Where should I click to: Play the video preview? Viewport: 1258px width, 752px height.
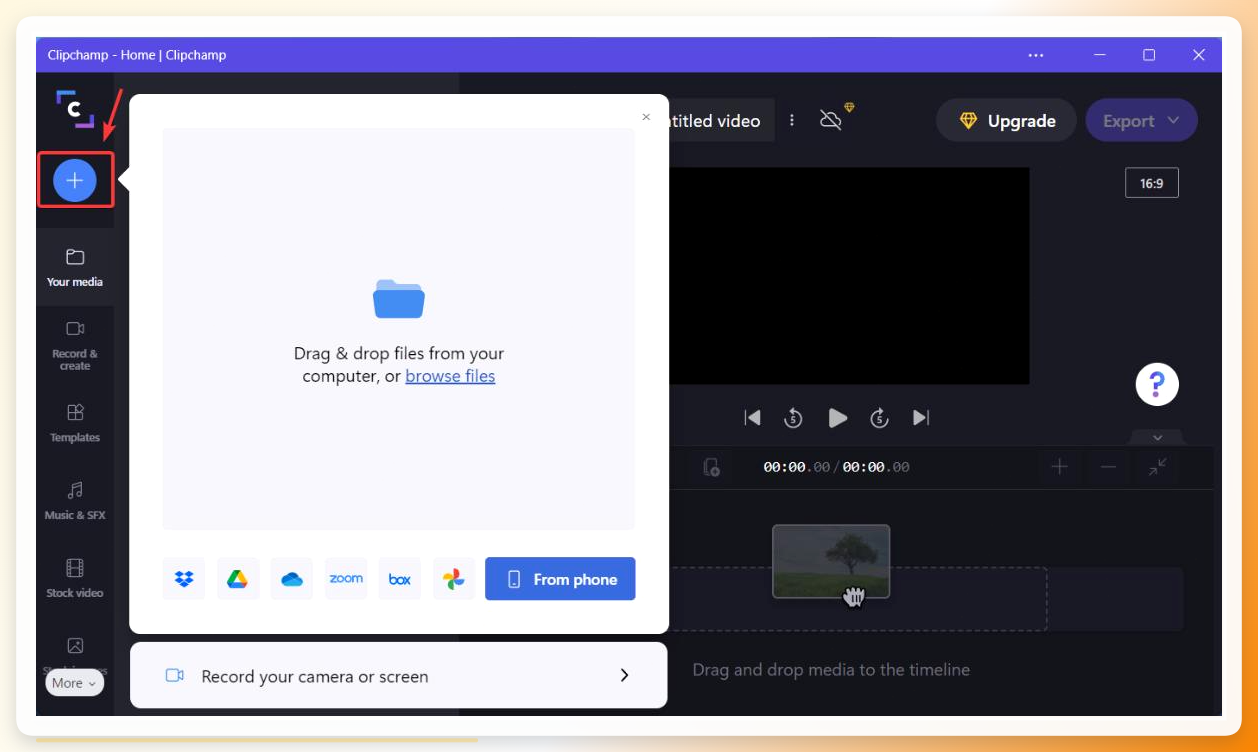[x=838, y=418]
